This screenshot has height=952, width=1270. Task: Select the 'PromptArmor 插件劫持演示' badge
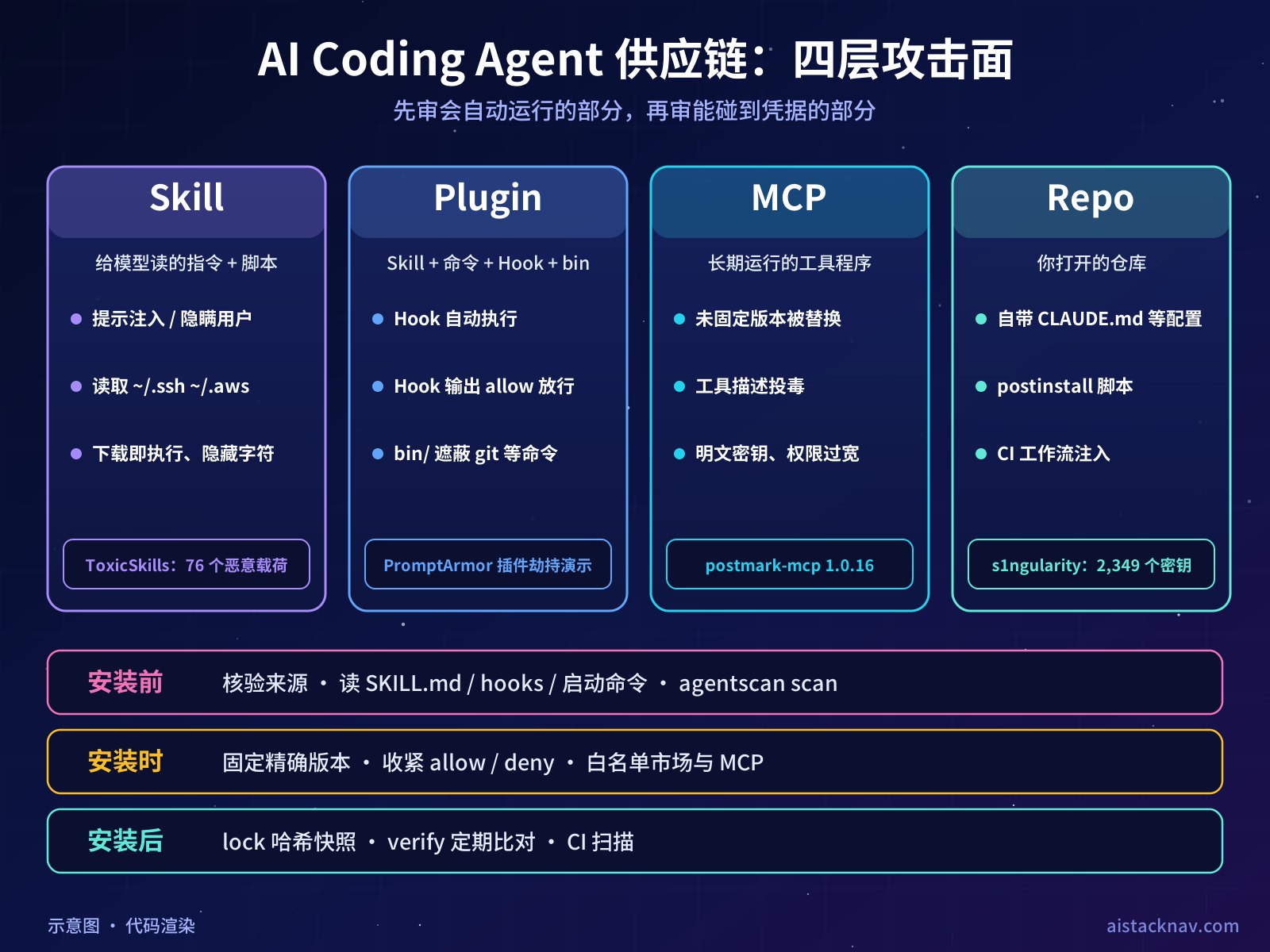point(488,564)
